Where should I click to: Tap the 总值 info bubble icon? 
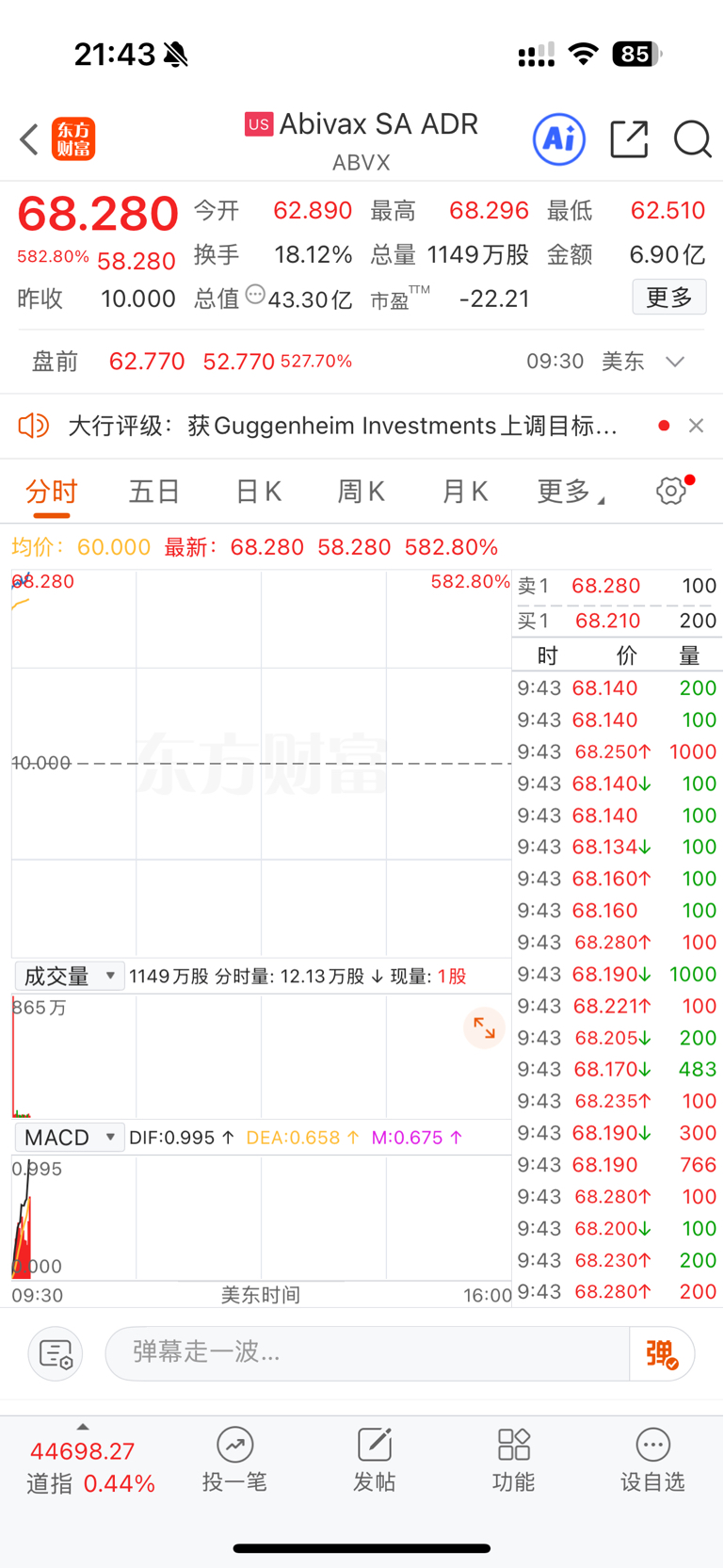255,296
